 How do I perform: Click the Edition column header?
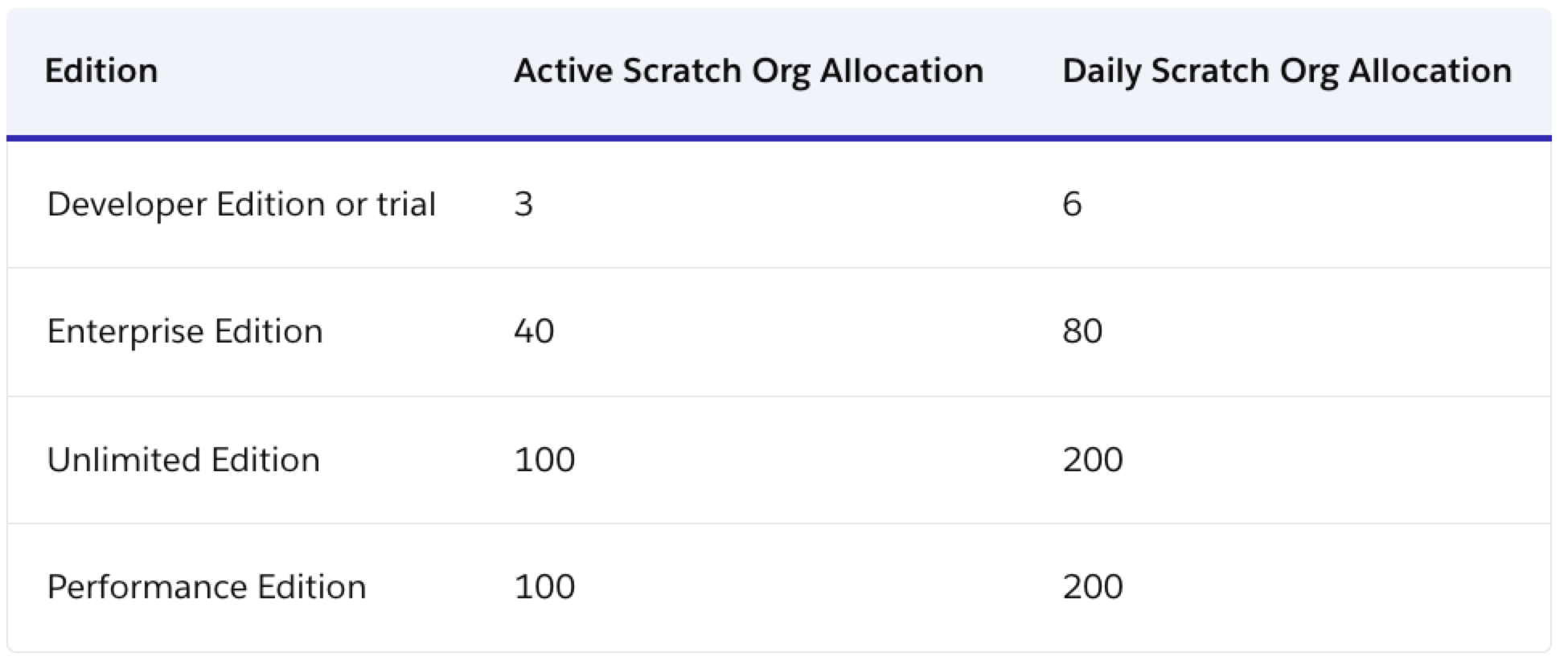point(101,71)
